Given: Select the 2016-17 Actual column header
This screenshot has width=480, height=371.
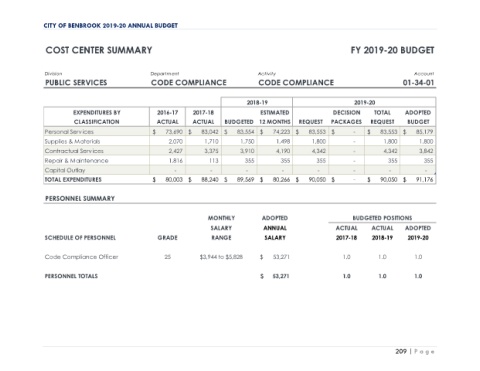Looking at the screenshot, I should [168, 117].
